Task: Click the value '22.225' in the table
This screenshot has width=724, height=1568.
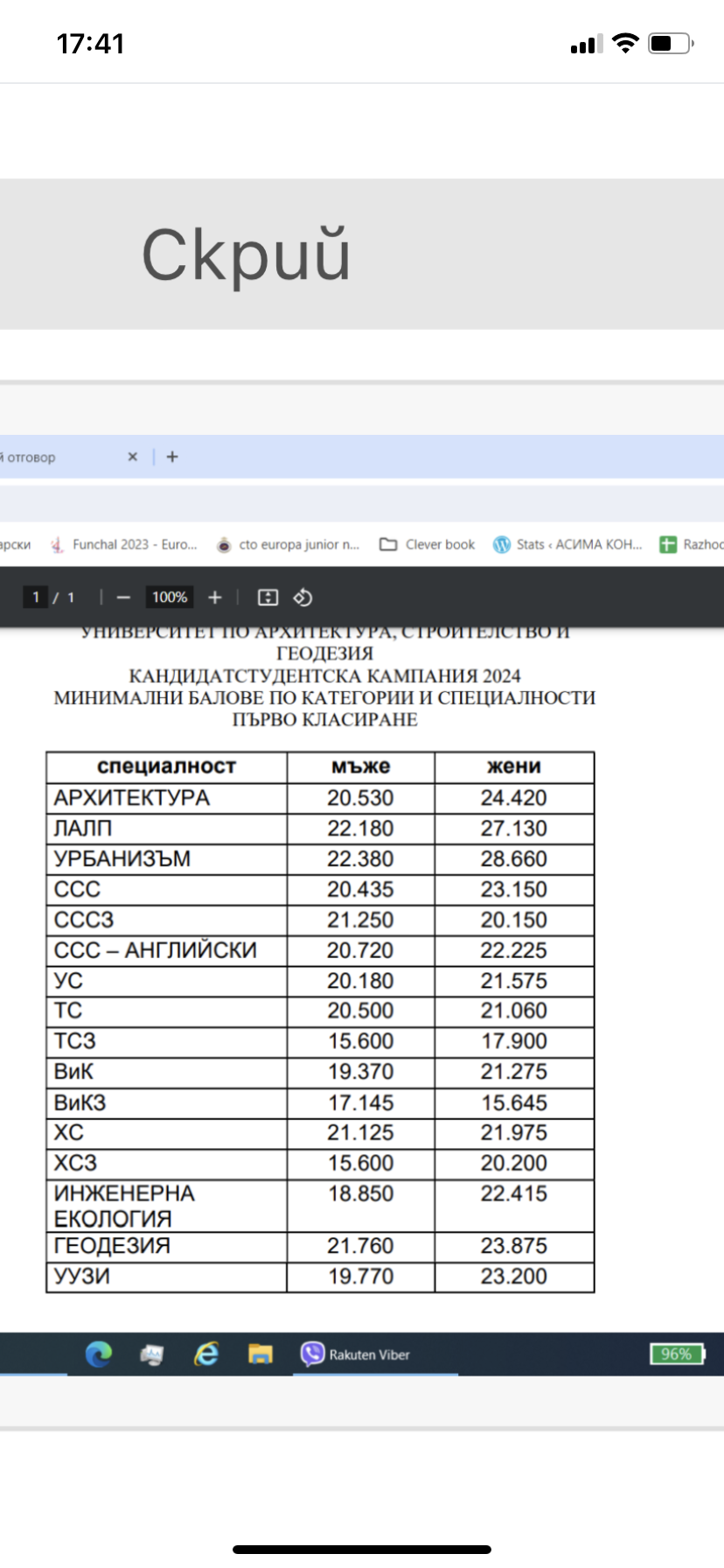Action: pos(514,950)
